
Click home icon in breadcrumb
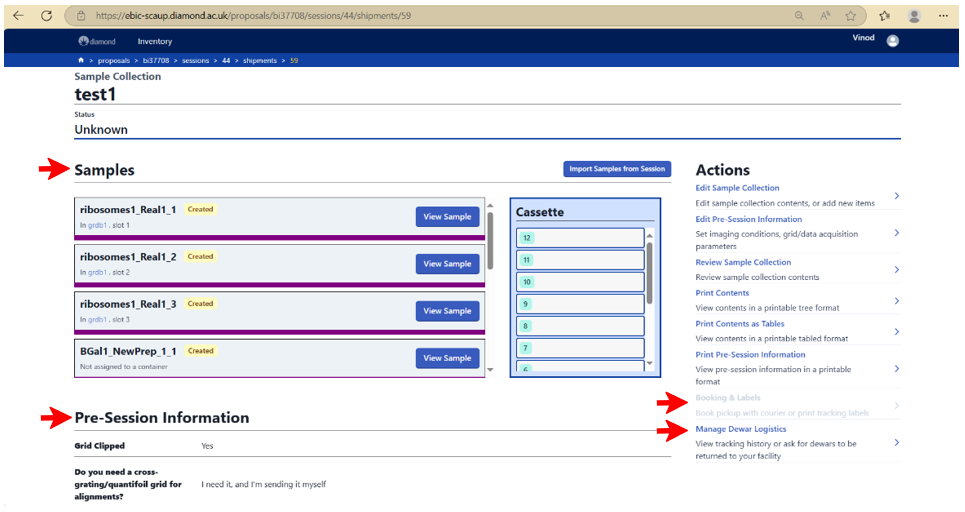pos(81,60)
